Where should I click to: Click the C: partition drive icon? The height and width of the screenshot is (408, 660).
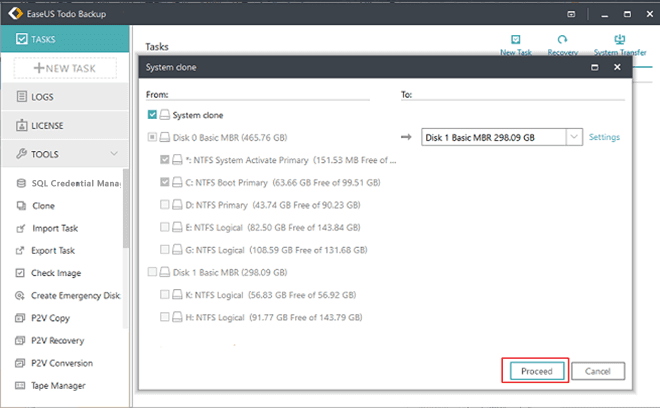(178, 182)
